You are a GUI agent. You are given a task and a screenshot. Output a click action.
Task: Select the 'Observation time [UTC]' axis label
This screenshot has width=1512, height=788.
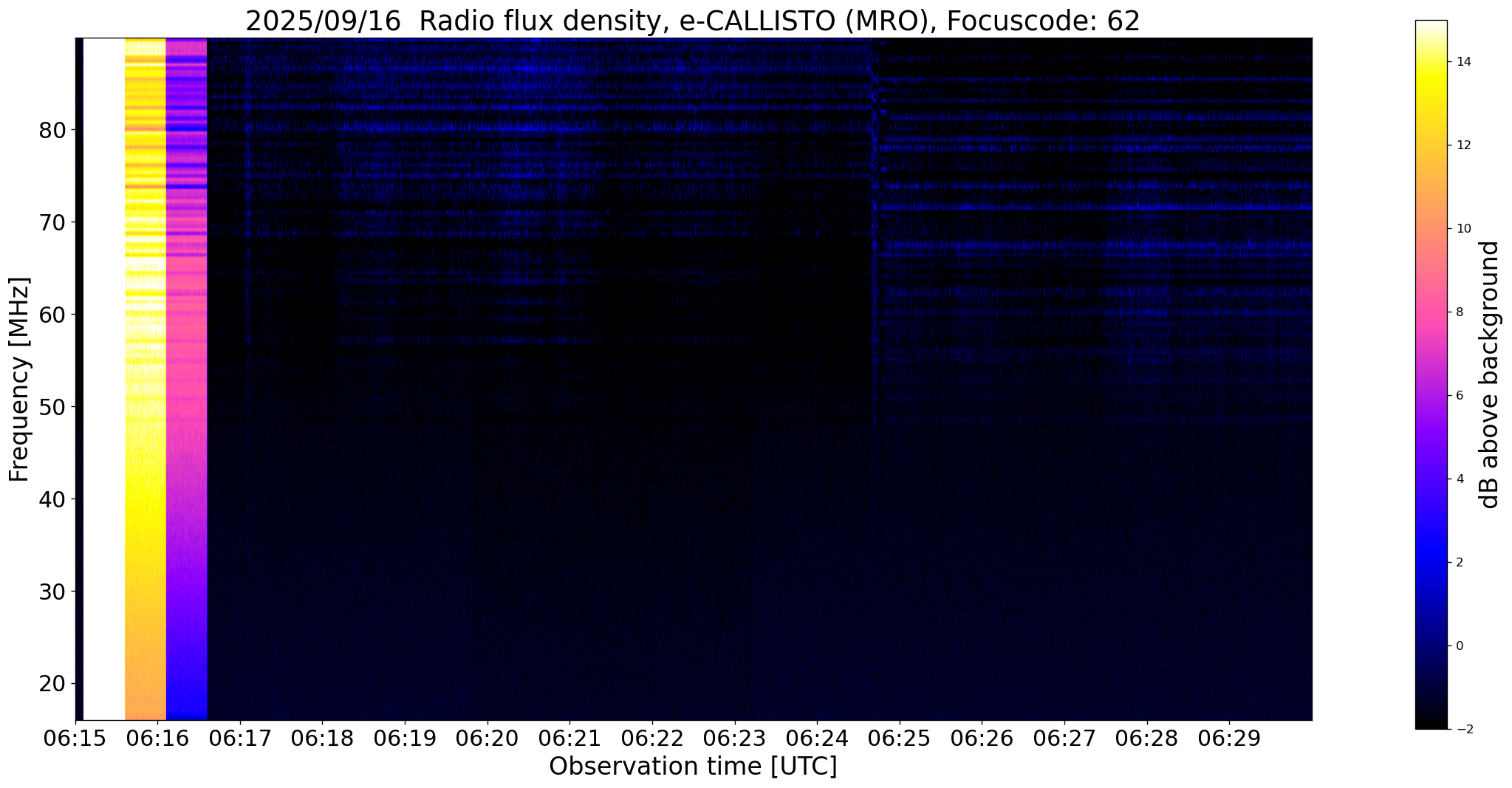[693, 766]
